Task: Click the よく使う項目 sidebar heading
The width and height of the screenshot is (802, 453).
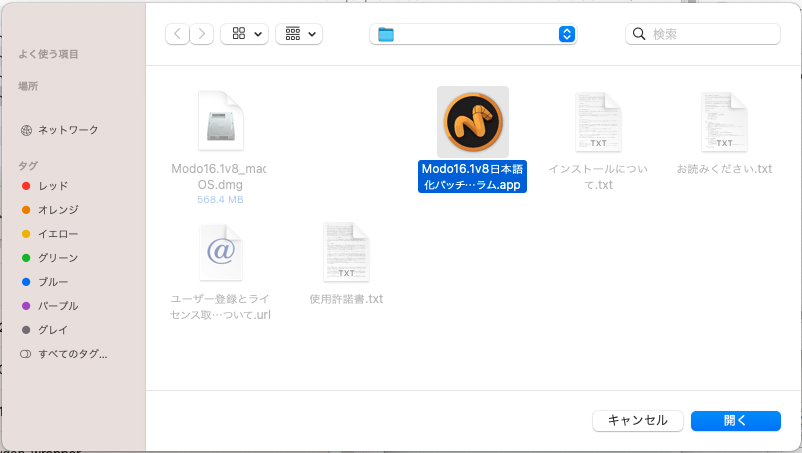Action: (x=48, y=54)
